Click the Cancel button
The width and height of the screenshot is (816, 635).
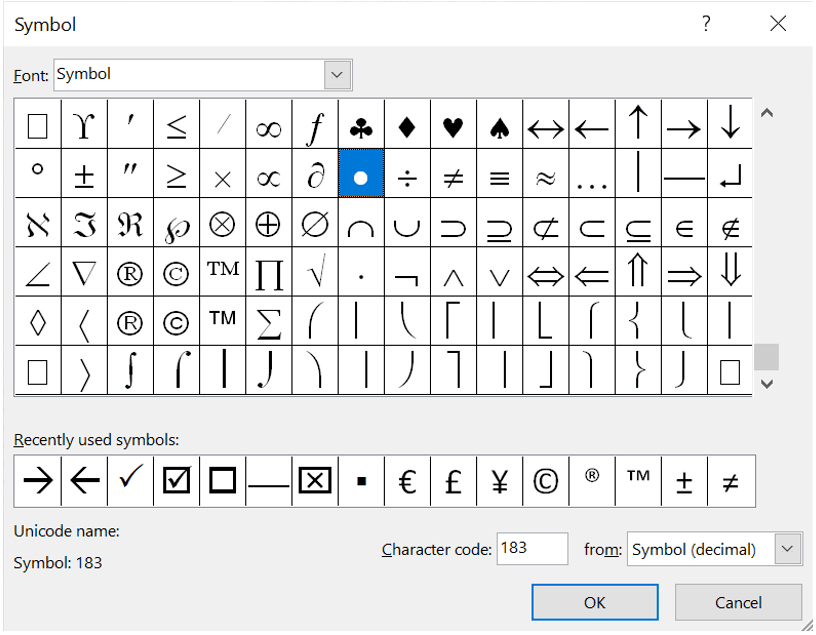click(x=738, y=602)
